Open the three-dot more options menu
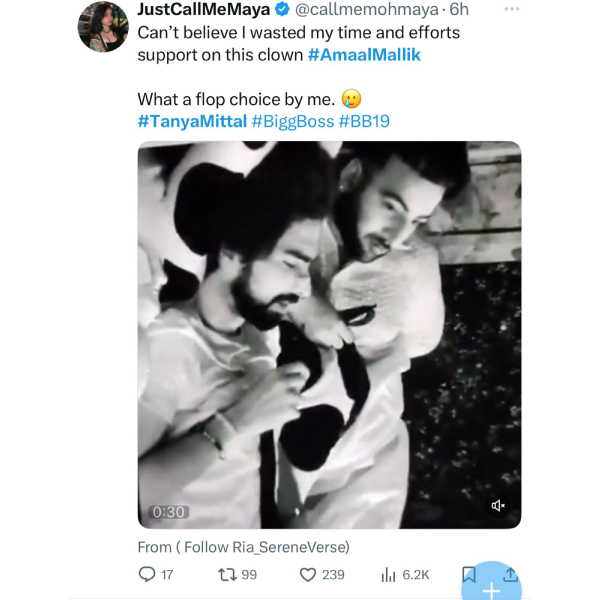Viewport: 600px width, 600px height. coord(512,9)
